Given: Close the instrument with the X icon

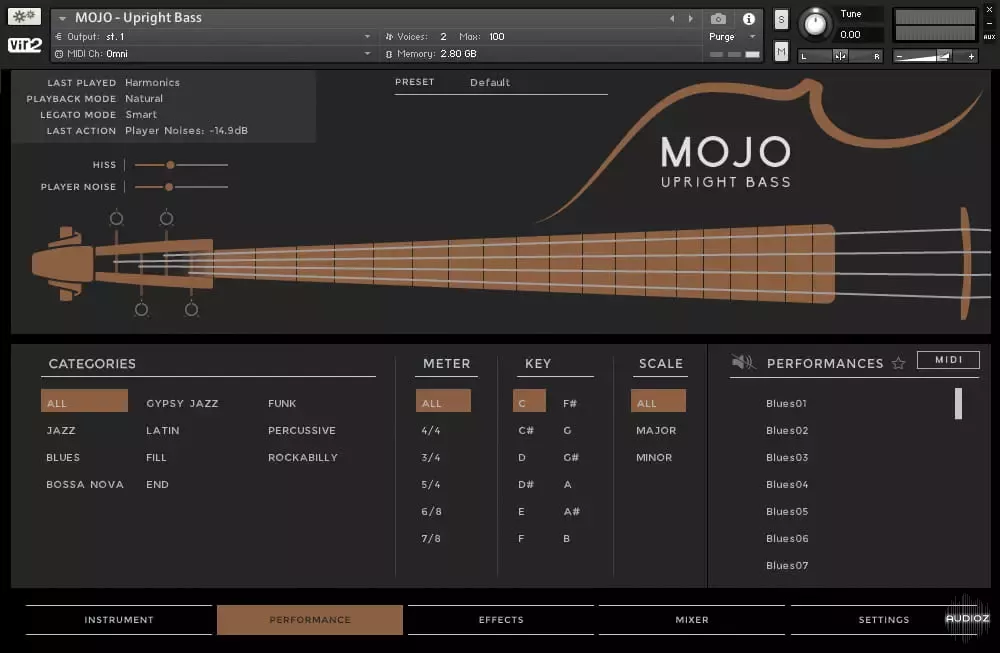Looking at the screenshot, I should click(x=989, y=10).
